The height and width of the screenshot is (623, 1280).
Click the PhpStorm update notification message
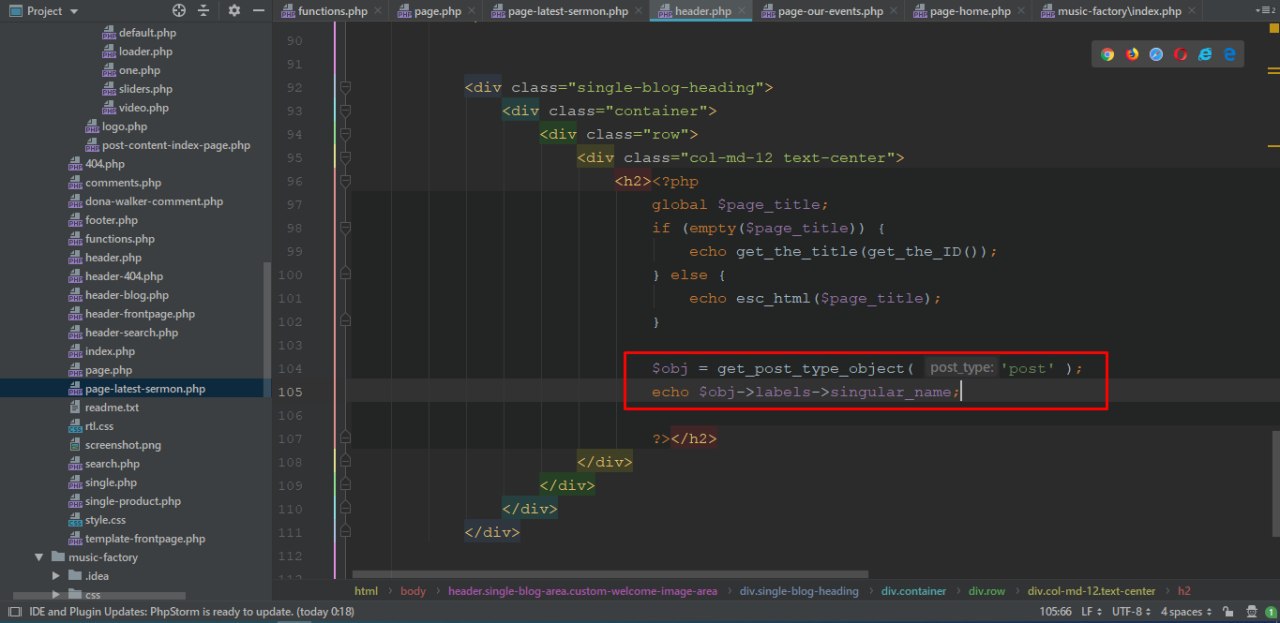pos(192,611)
